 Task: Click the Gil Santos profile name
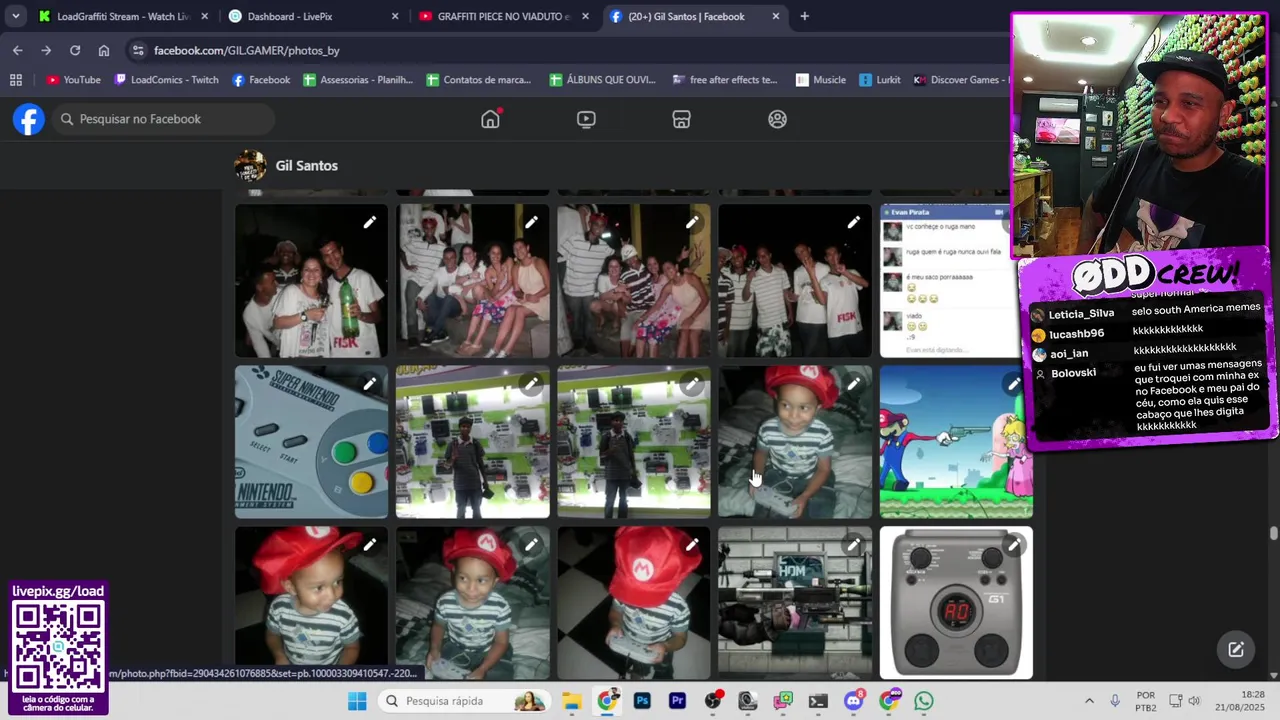point(306,166)
